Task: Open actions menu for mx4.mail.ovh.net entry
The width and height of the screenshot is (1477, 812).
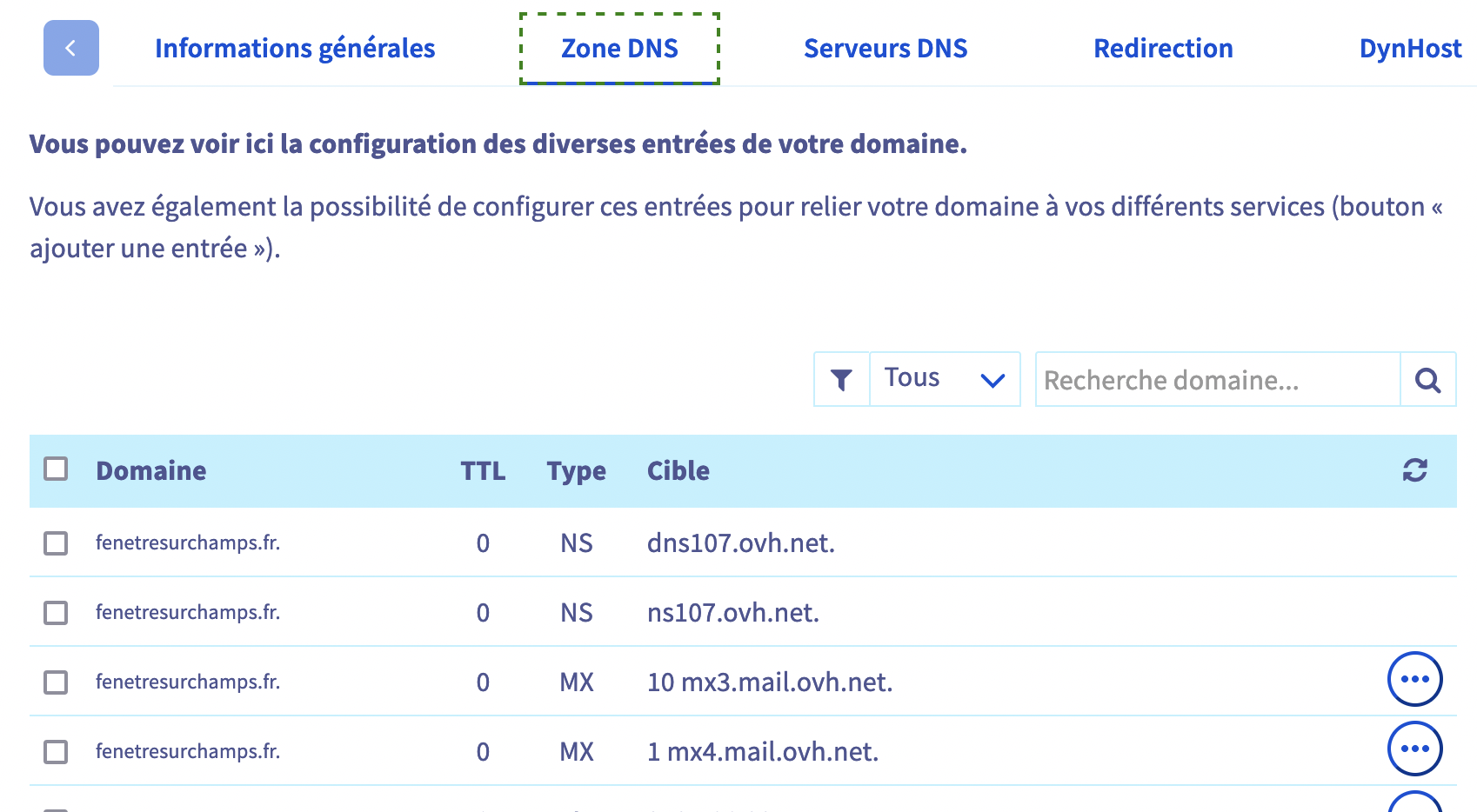Action: 1414,749
